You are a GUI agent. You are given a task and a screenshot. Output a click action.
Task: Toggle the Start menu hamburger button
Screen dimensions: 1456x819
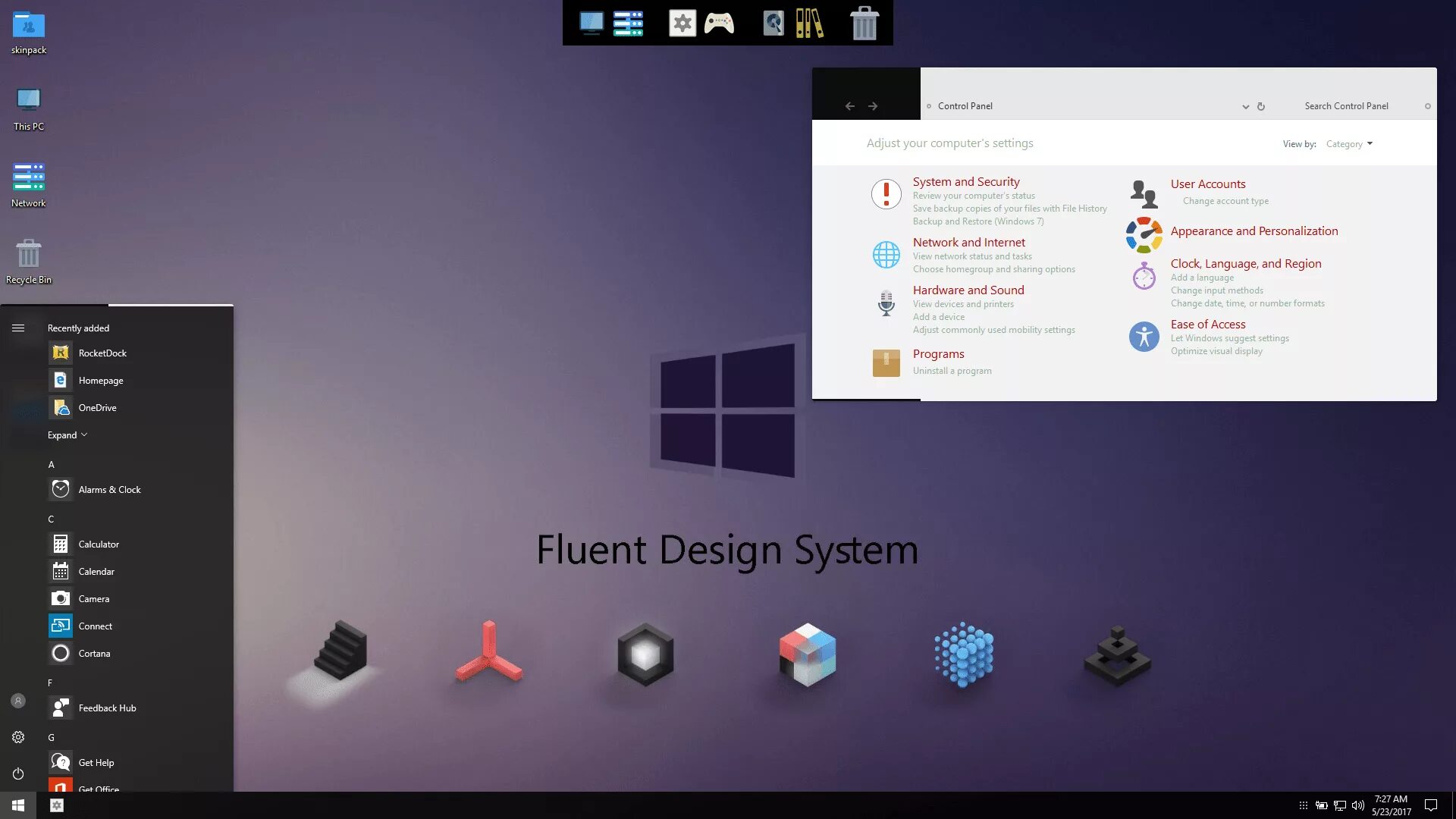click(18, 328)
